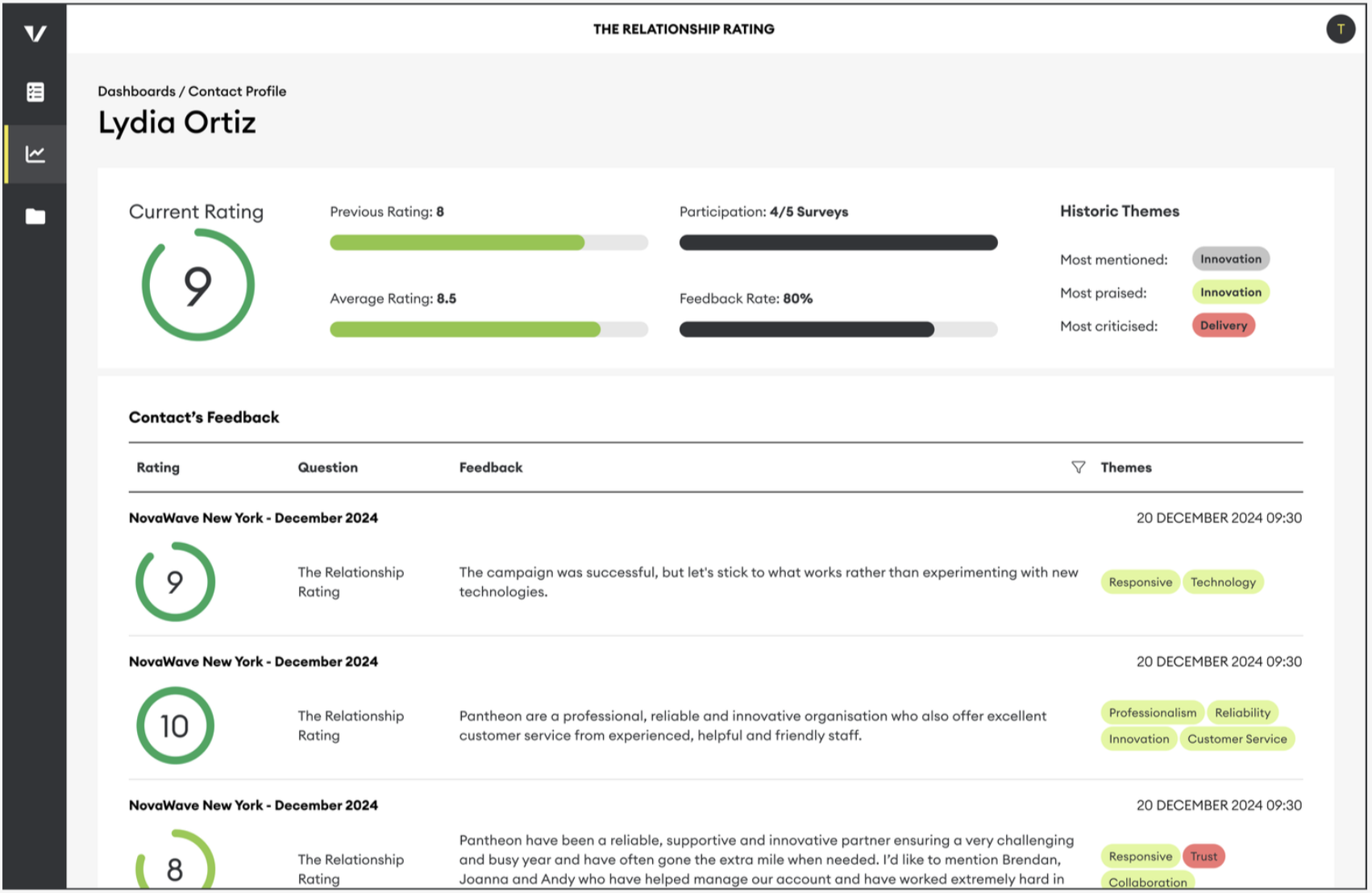This screenshot has width=1372, height=893.
Task: Click the Feedback Rate progress bar
Action: (x=838, y=329)
